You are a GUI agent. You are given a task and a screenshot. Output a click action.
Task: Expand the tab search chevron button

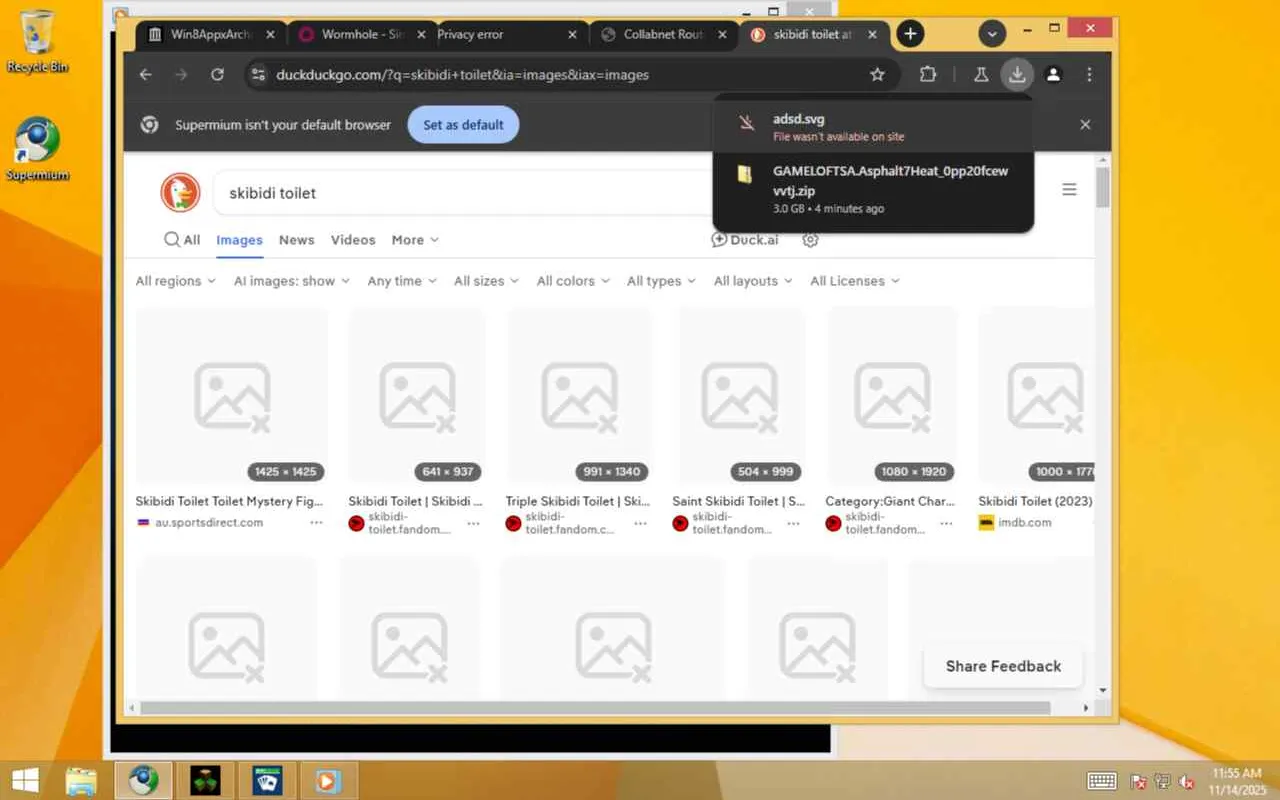(x=992, y=34)
